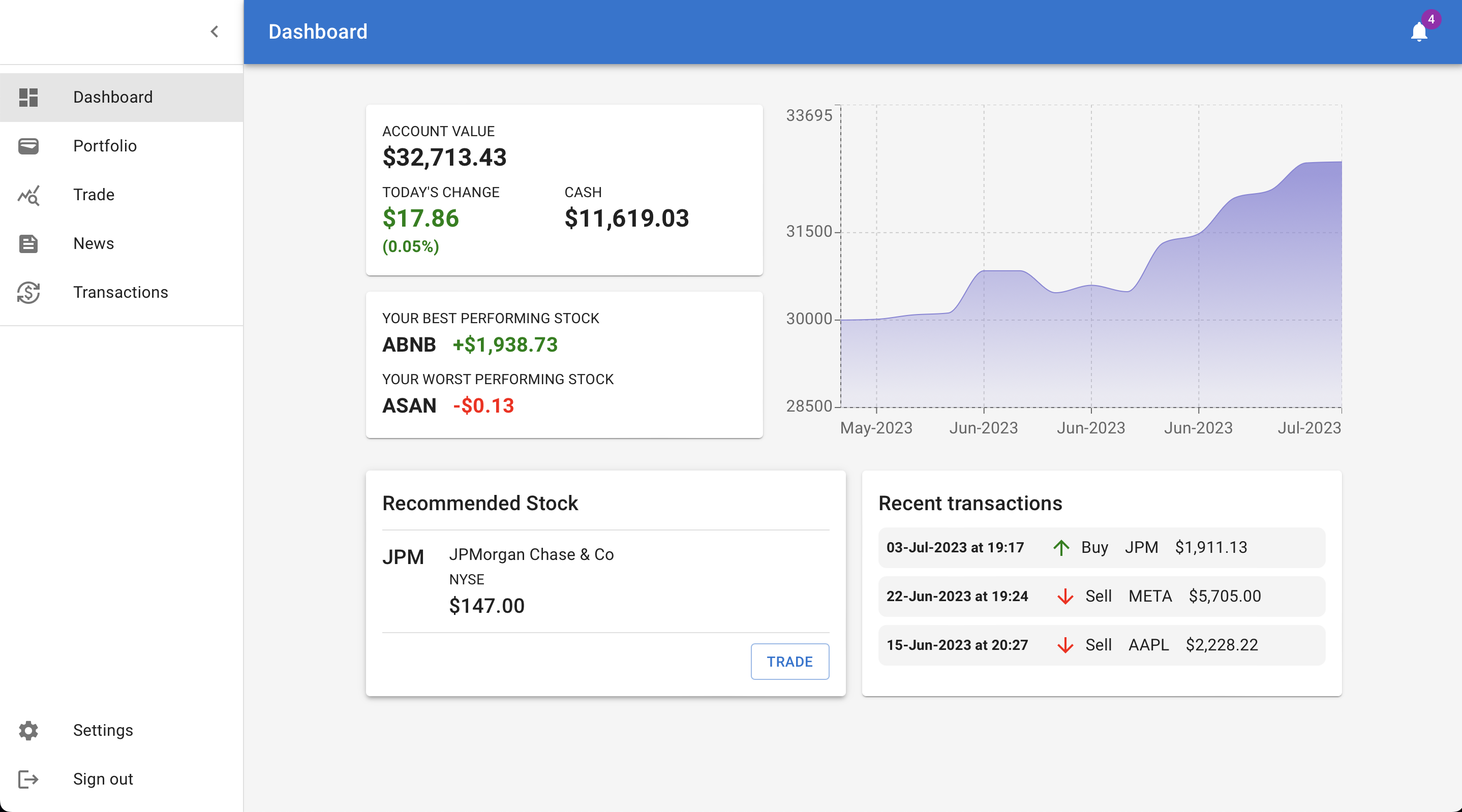
Task: Collapse the sidebar with the chevron arrow
Action: pos(215,32)
